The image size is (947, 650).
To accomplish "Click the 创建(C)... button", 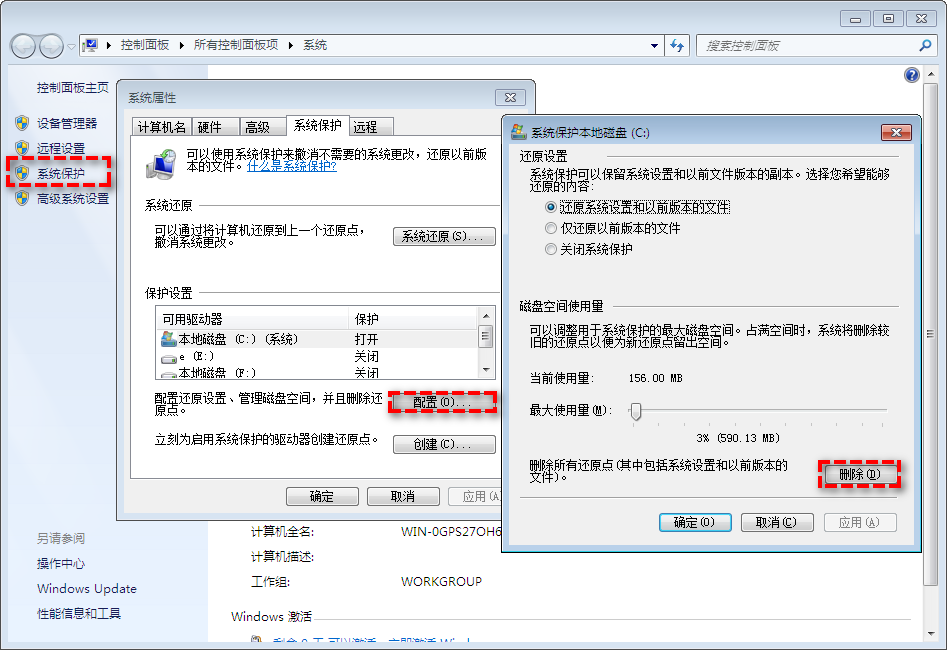I will pos(444,445).
